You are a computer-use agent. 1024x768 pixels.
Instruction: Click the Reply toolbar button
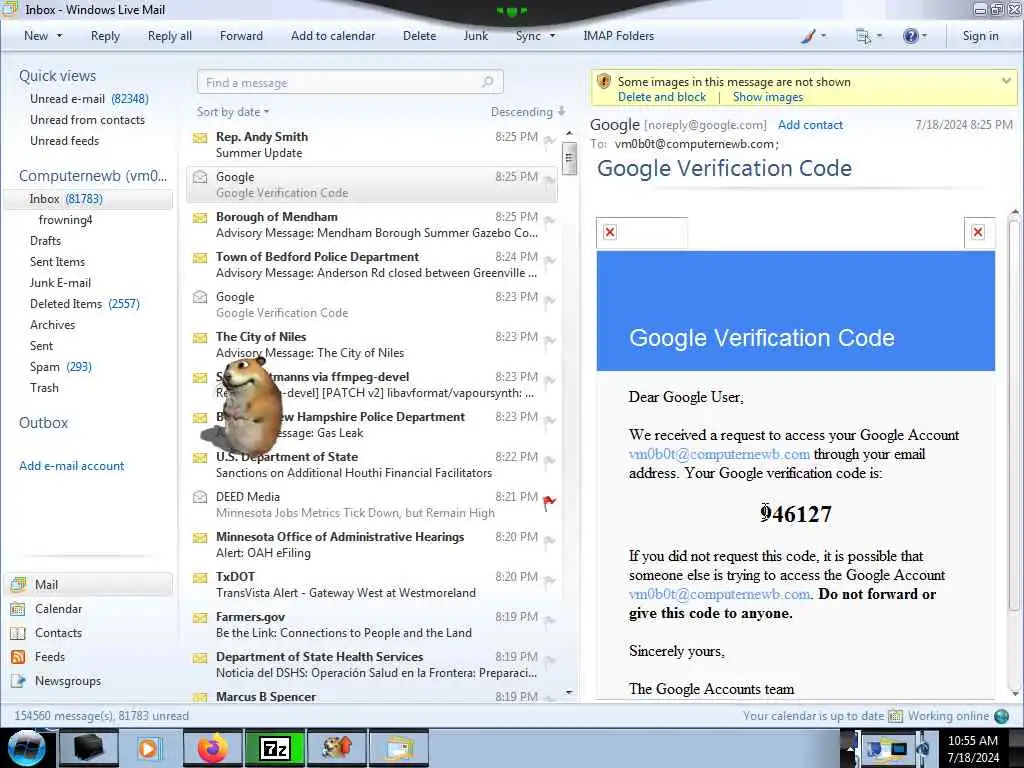(105, 36)
